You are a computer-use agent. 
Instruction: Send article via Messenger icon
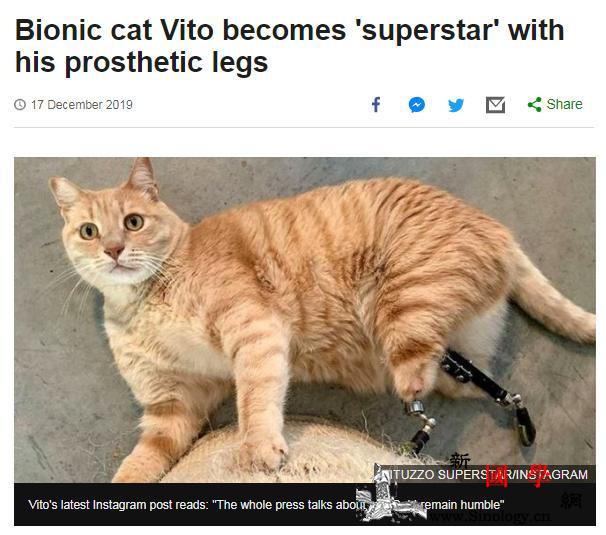(417, 105)
